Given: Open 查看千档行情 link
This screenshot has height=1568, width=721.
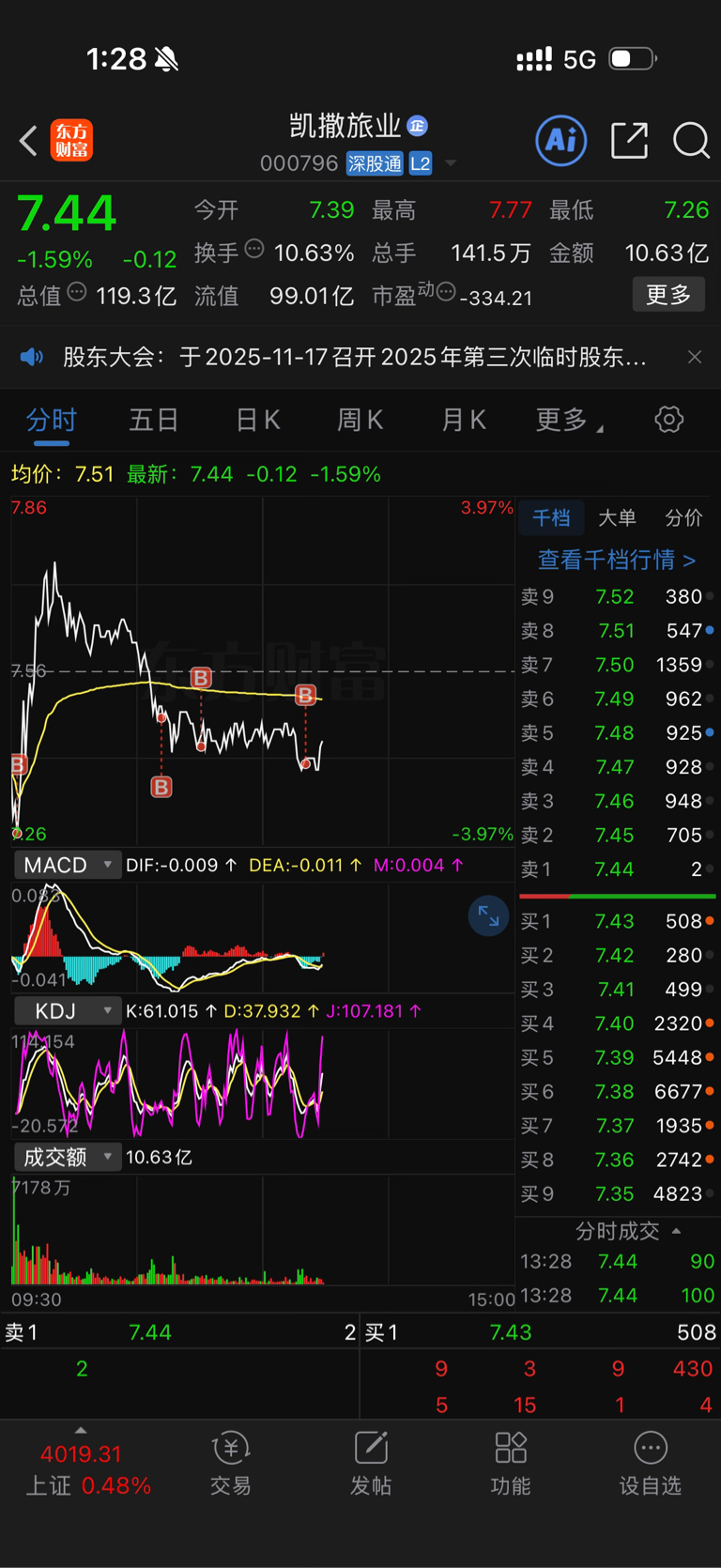Looking at the screenshot, I should point(617,560).
